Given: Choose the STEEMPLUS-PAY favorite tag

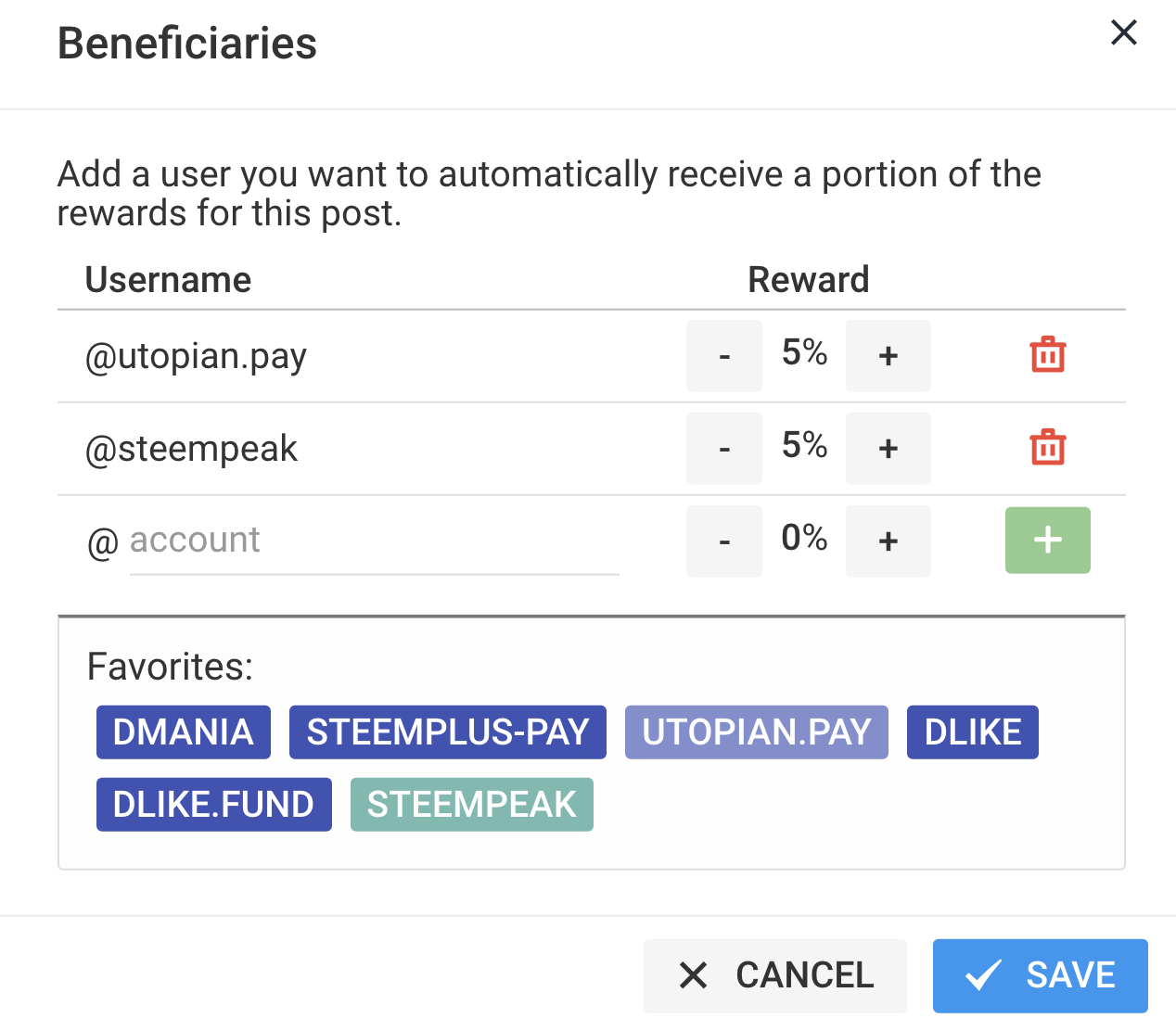Looking at the screenshot, I should (448, 732).
